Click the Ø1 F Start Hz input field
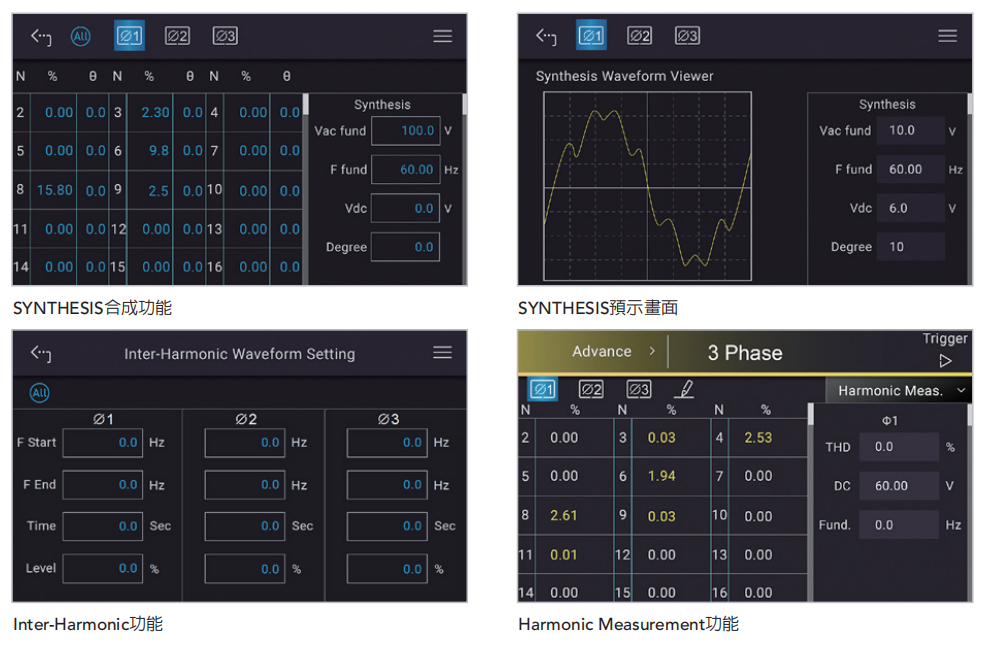Viewport: 988px width, 646px height. [102, 442]
